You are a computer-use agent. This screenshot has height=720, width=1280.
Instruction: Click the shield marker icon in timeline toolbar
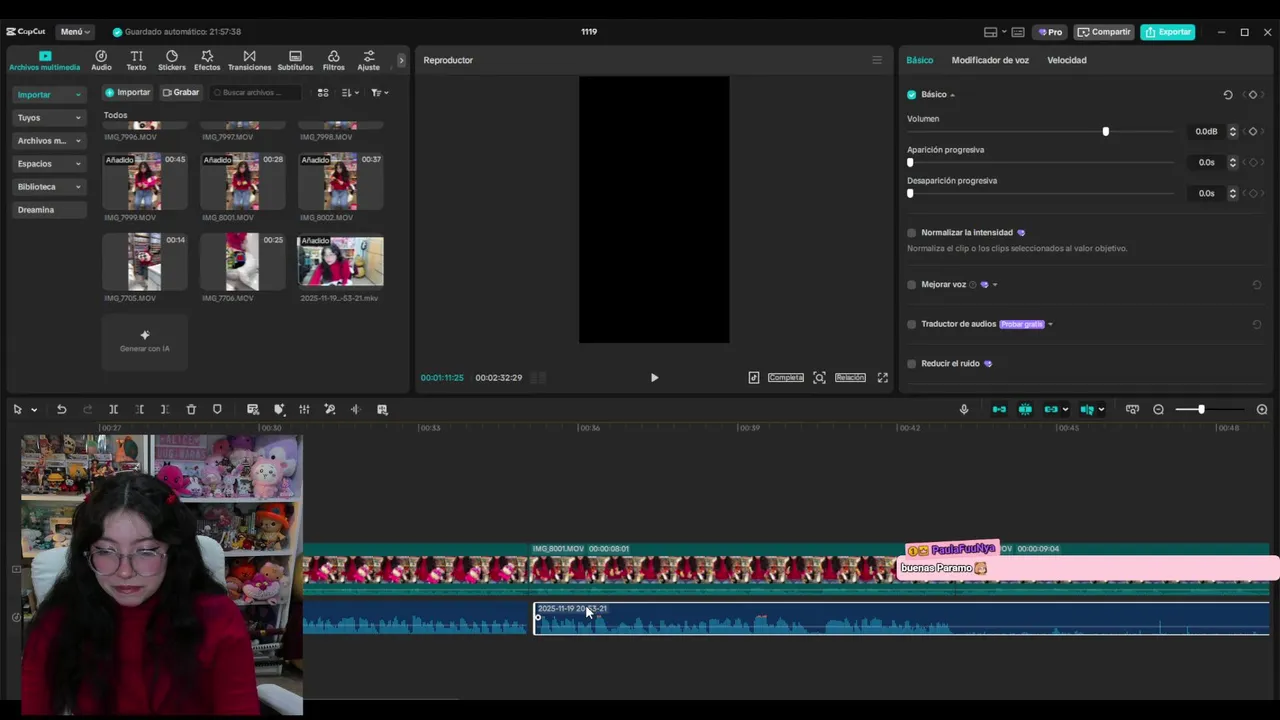point(217,409)
